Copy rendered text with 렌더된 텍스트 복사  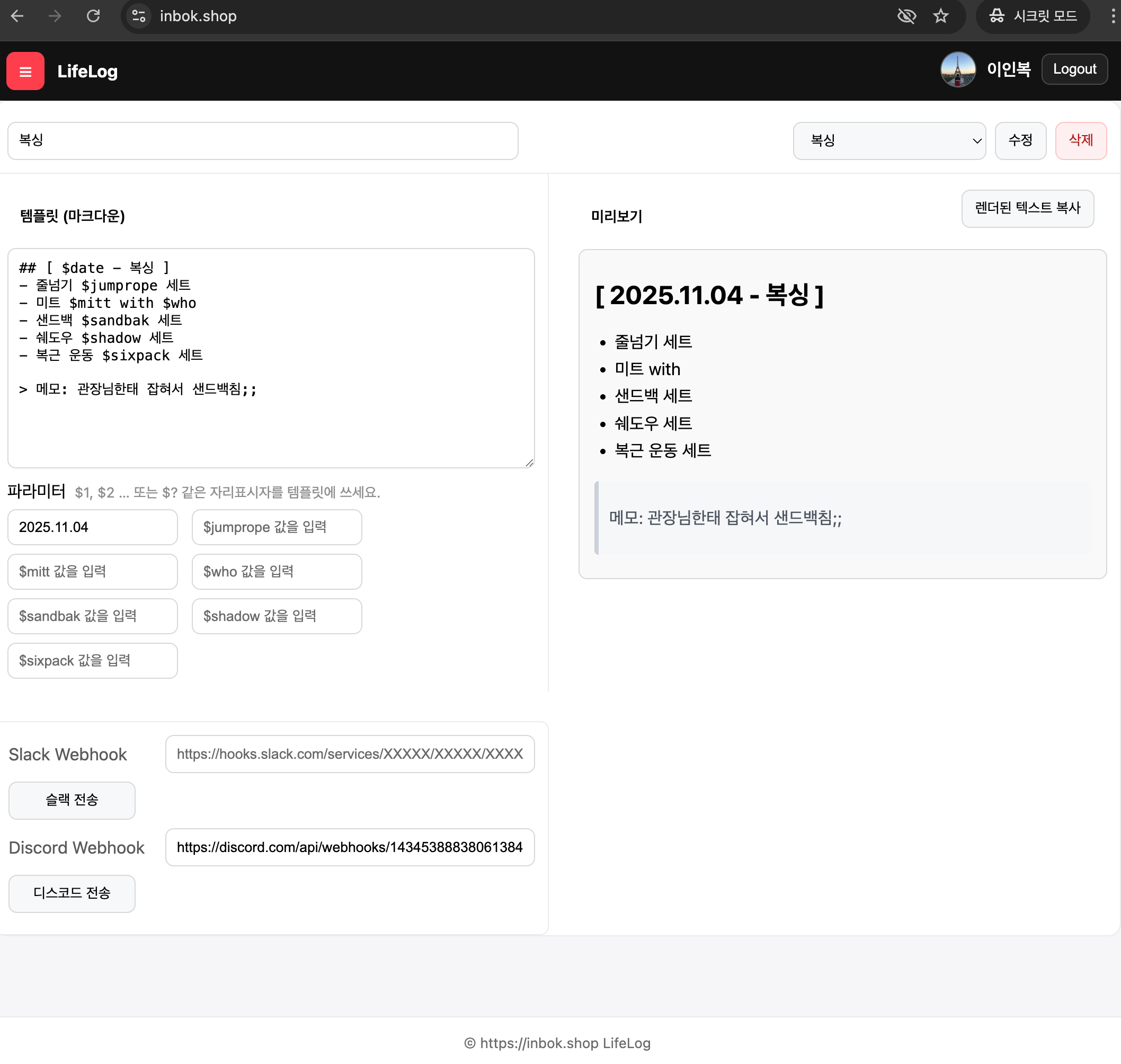coord(1027,208)
